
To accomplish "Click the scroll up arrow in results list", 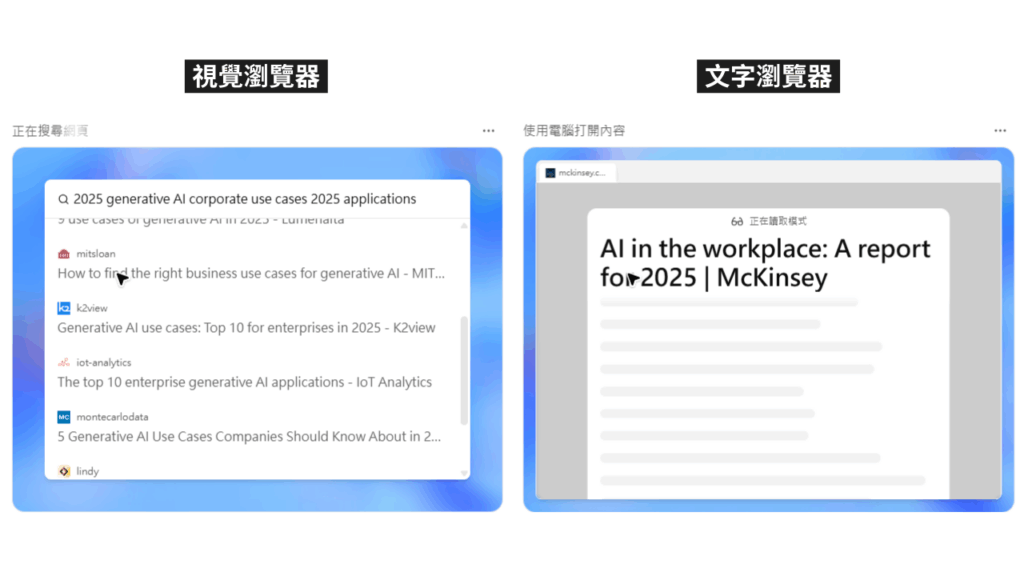I will click(464, 225).
